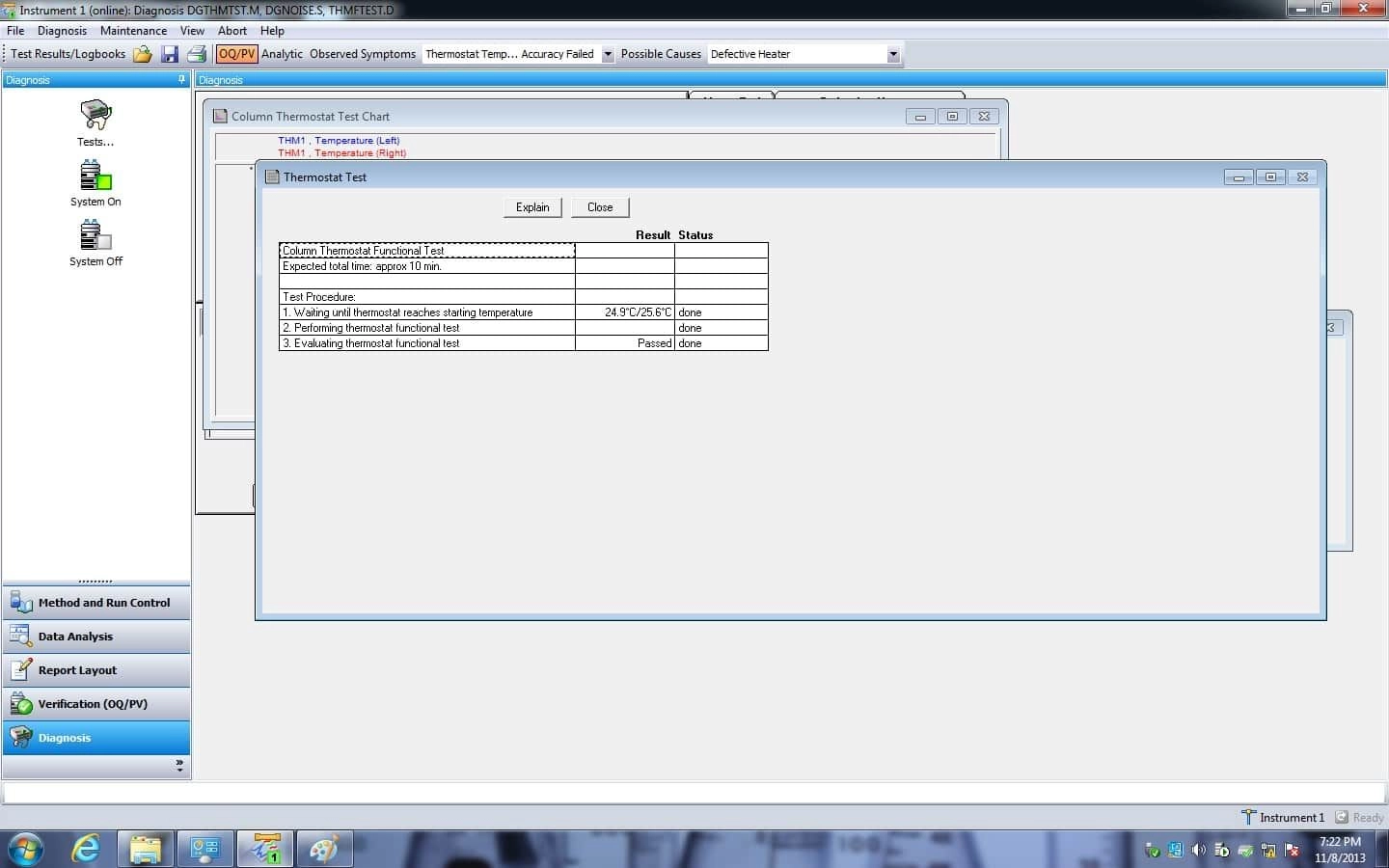Click the Explain button

click(532, 207)
